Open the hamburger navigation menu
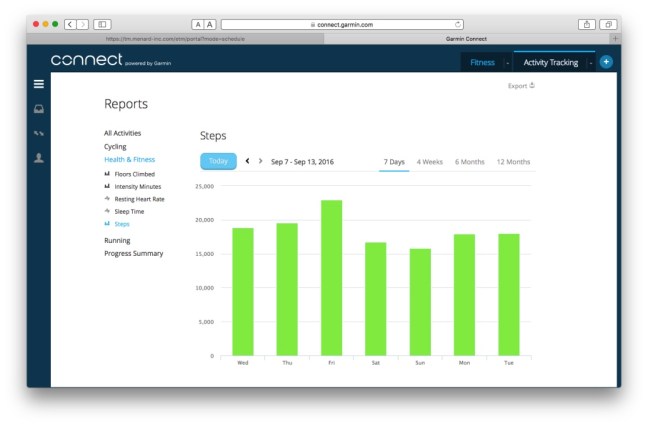Viewport: 648px width, 426px height. click(x=38, y=85)
